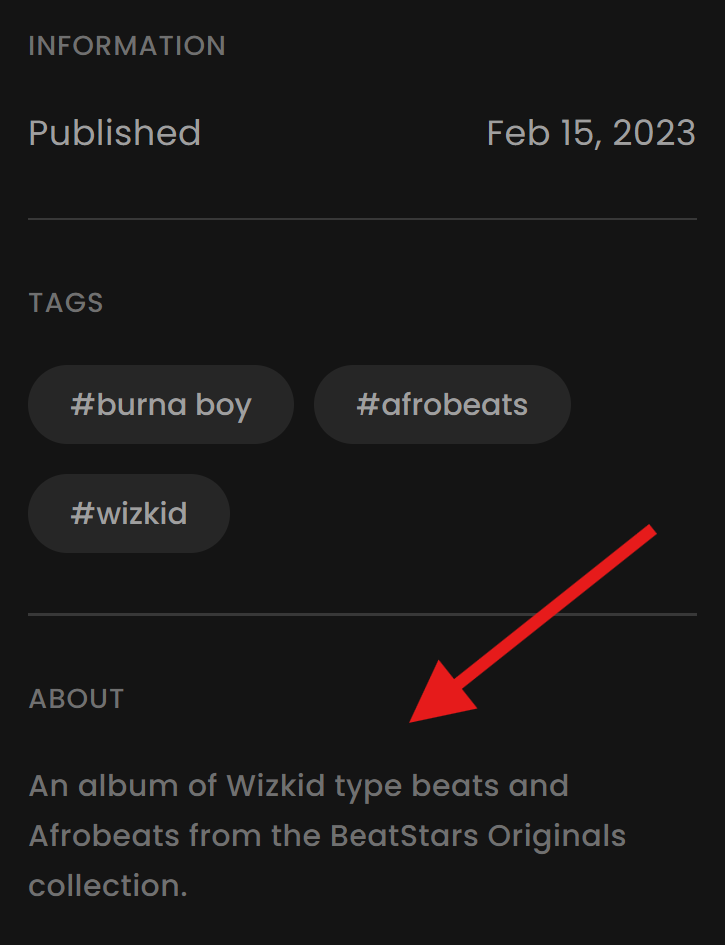Click the hash symbol in #afrobeats
Viewport: 725px width, 945px height.
[368, 404]
